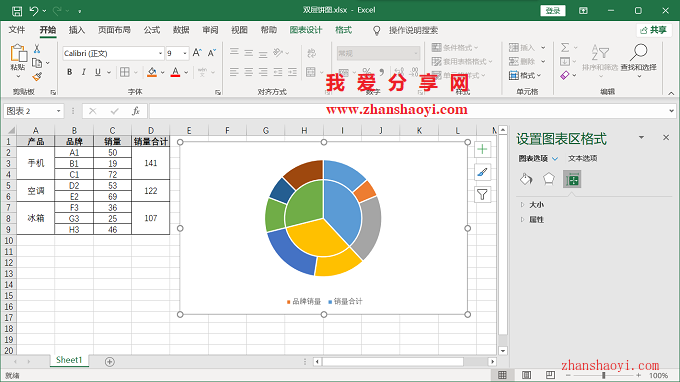Toggle bold formatting
Viewport: 680px width, 382px height.
tap(69, 72)
